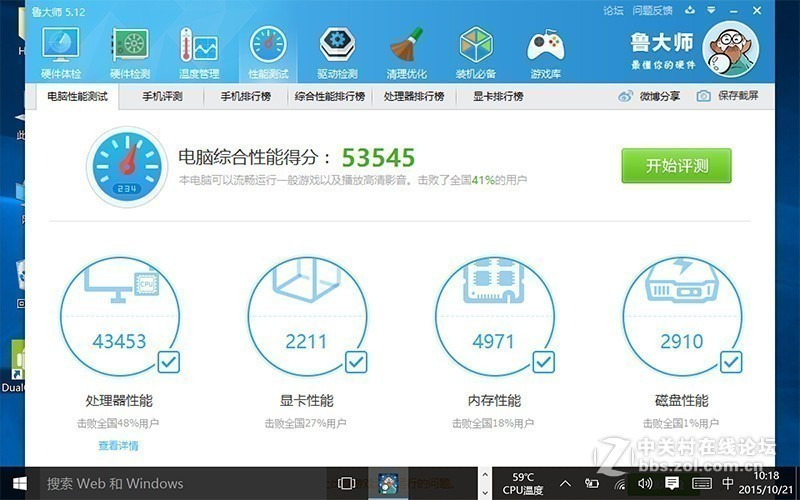Open the Action Center notification icon
Image resolution: width=800 pixels, height=500 pixels.
coord(672,483)
